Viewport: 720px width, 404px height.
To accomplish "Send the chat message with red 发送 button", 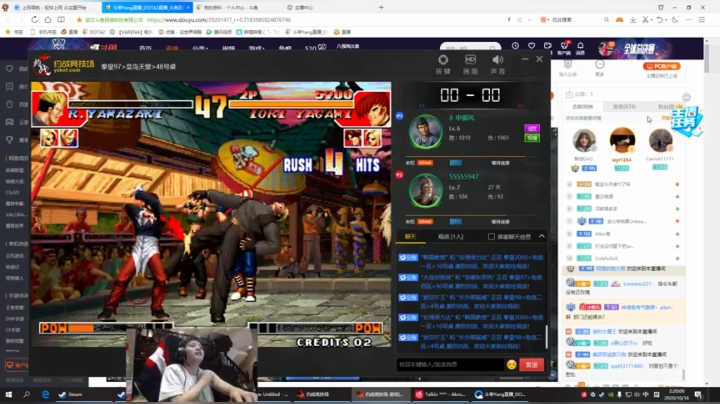I will pyautogui.click(x=532, y=365).
